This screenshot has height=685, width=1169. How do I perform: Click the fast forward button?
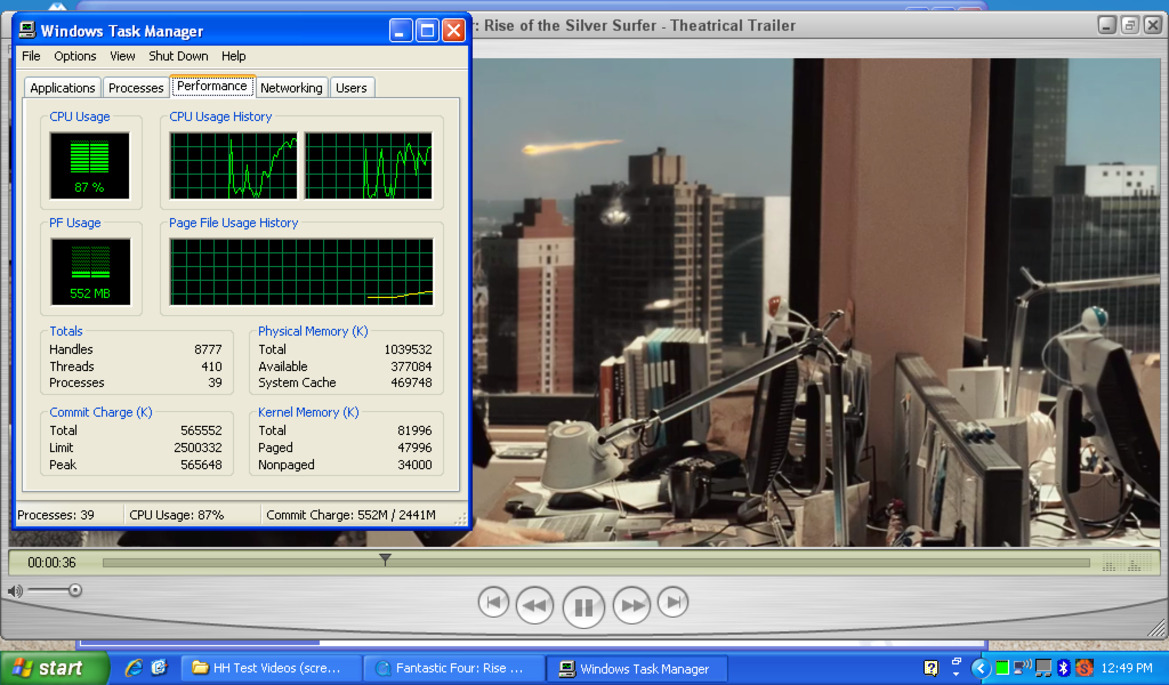pos(631,605)
